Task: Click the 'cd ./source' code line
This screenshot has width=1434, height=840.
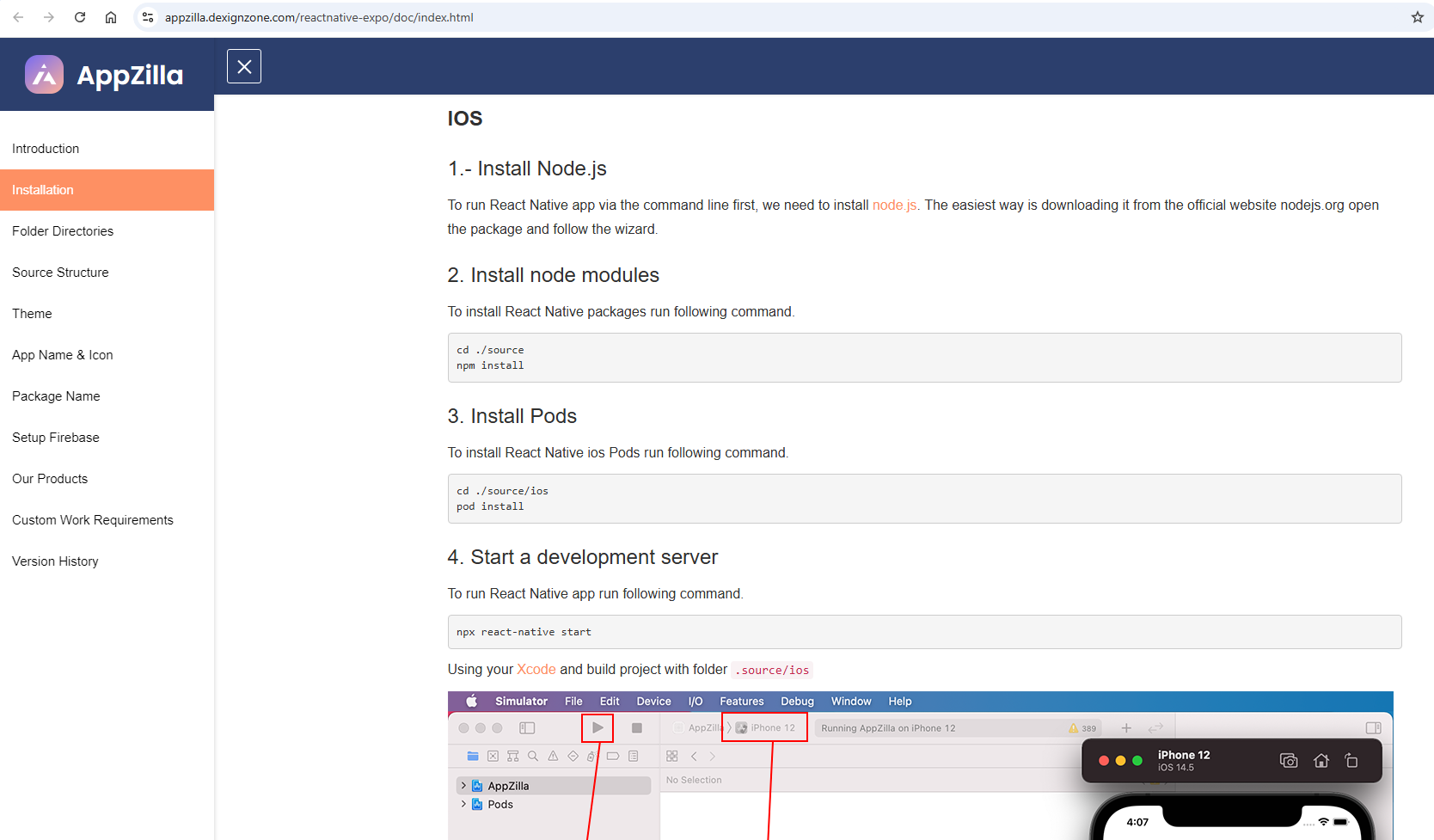Action: [x=490, y=350]
